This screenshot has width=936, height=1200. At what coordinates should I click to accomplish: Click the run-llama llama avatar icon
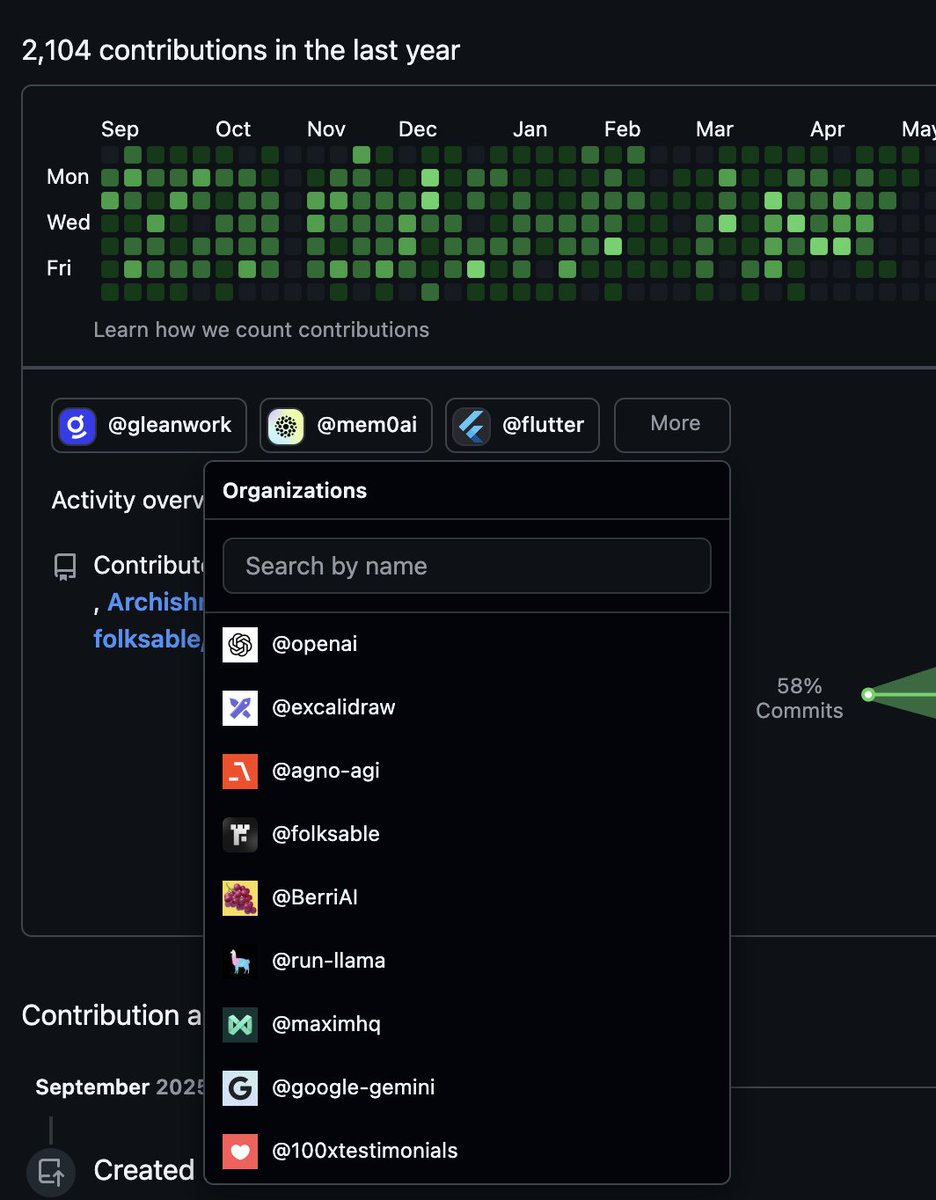(240, 961)
